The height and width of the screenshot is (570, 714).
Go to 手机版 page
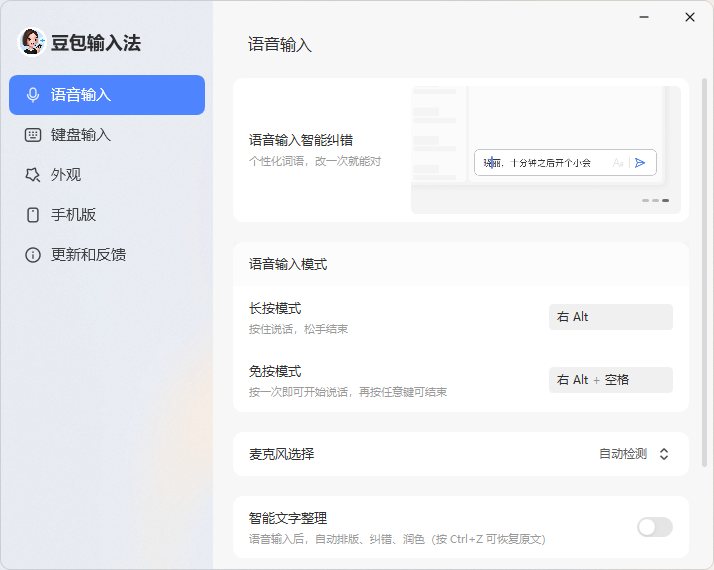(107, 214)
